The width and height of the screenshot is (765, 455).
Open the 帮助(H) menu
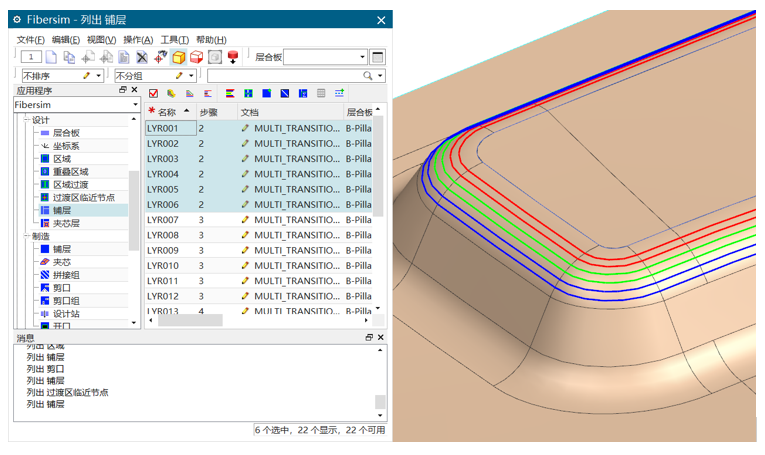pyautogui.click(x=211, y=40)
